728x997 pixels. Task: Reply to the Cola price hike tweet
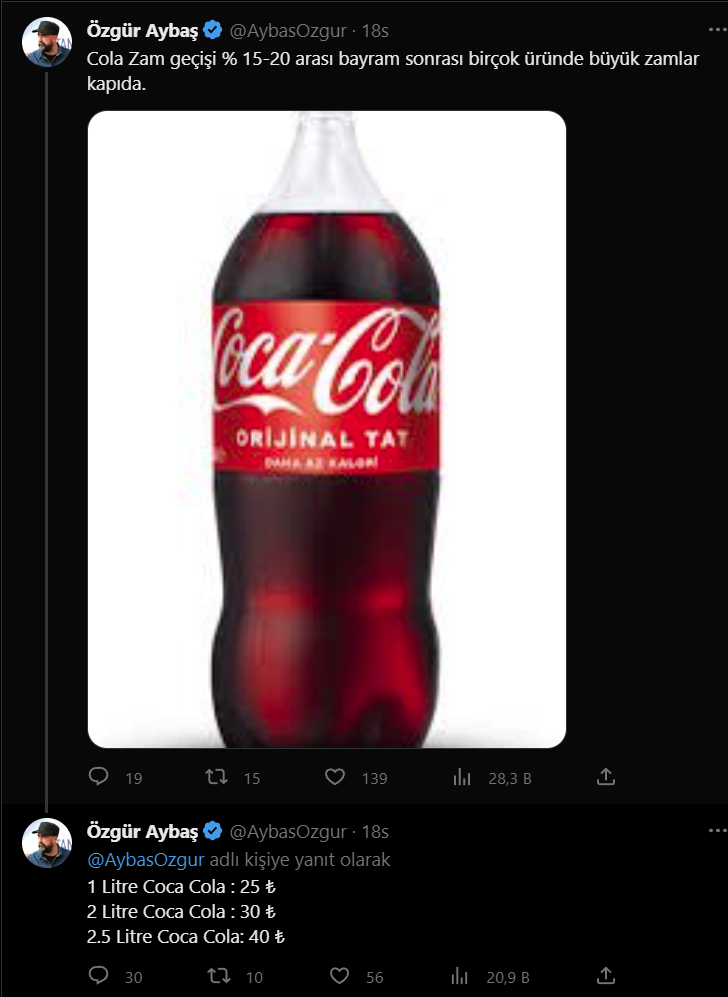click(99, 777)
